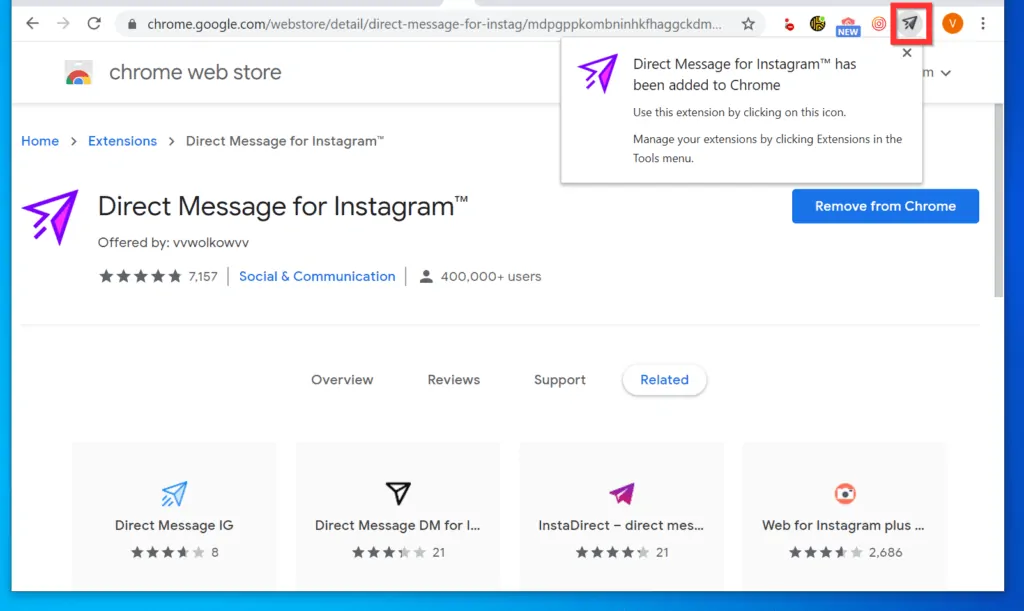The width and height of the screenshot is (1024, 611).
Task: Click the stars rating of Direct Message IG
Action: pos(167,552)
